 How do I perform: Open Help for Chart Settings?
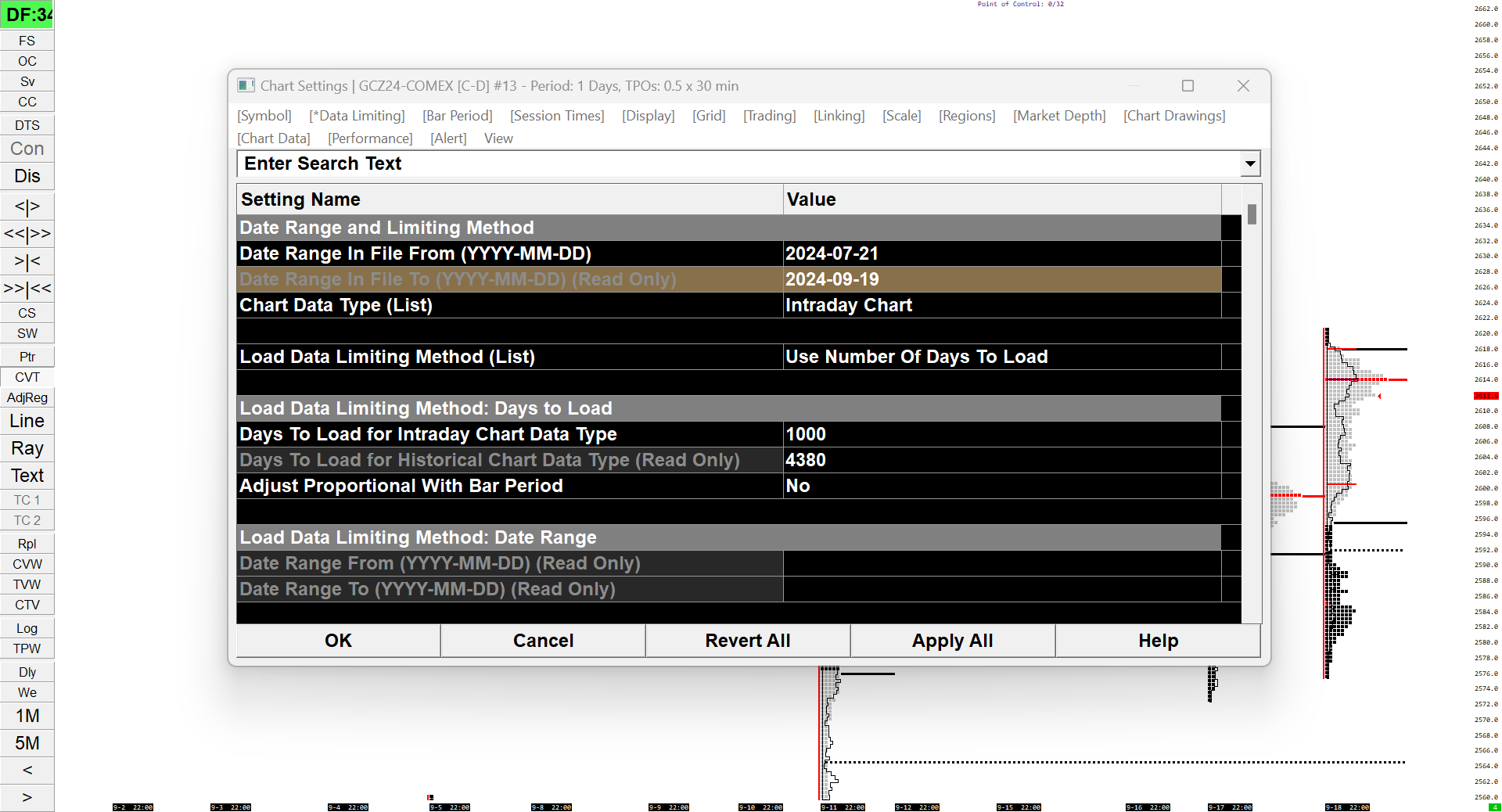(x=1158, y=641)
